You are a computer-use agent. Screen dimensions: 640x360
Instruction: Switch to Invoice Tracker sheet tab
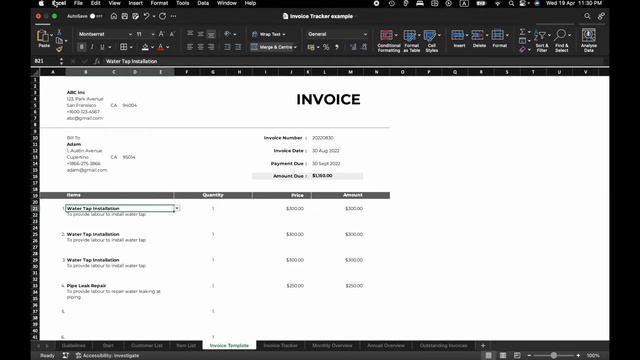tap(280, 346)
